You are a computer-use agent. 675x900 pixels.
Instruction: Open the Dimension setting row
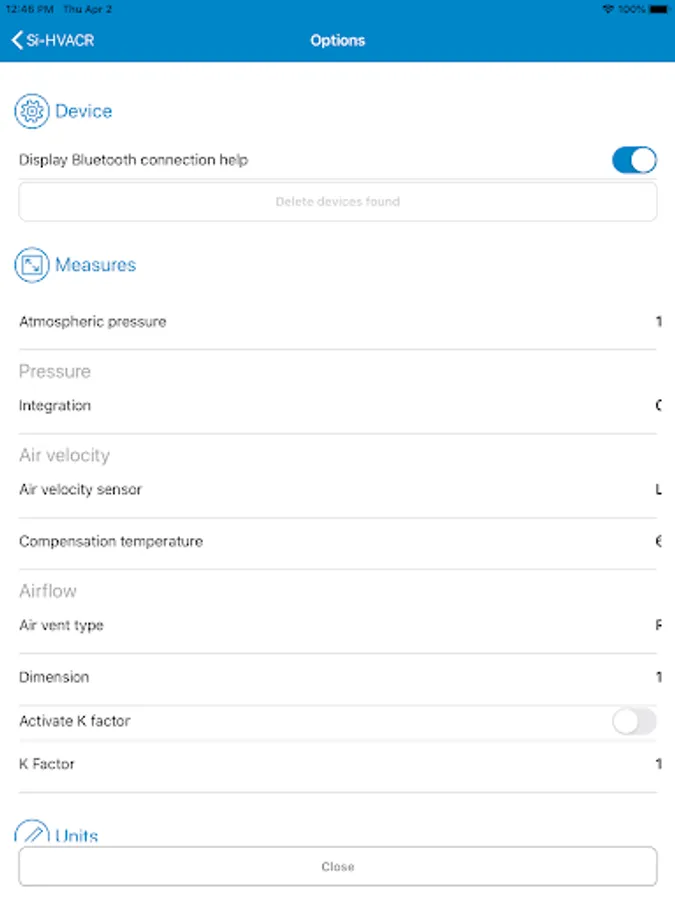pos(337,678)
